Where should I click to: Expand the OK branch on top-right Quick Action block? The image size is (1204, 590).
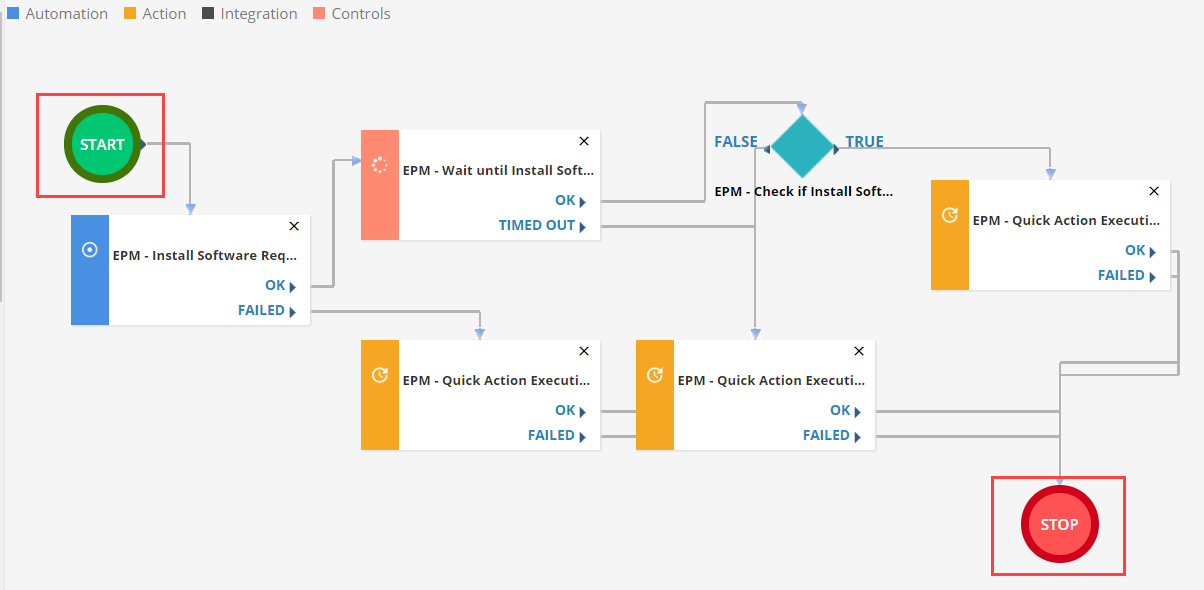(x=1138, y=250)
